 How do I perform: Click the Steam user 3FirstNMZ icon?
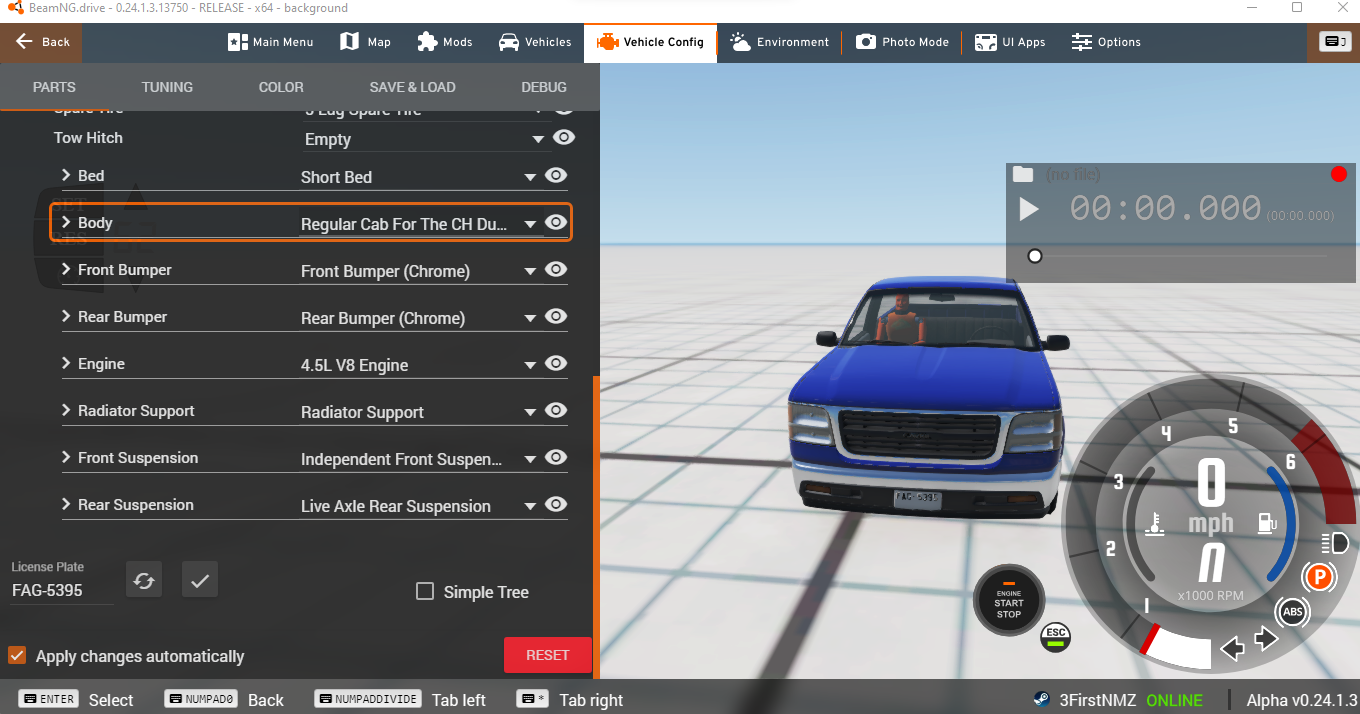click(x=1043, y=700)
